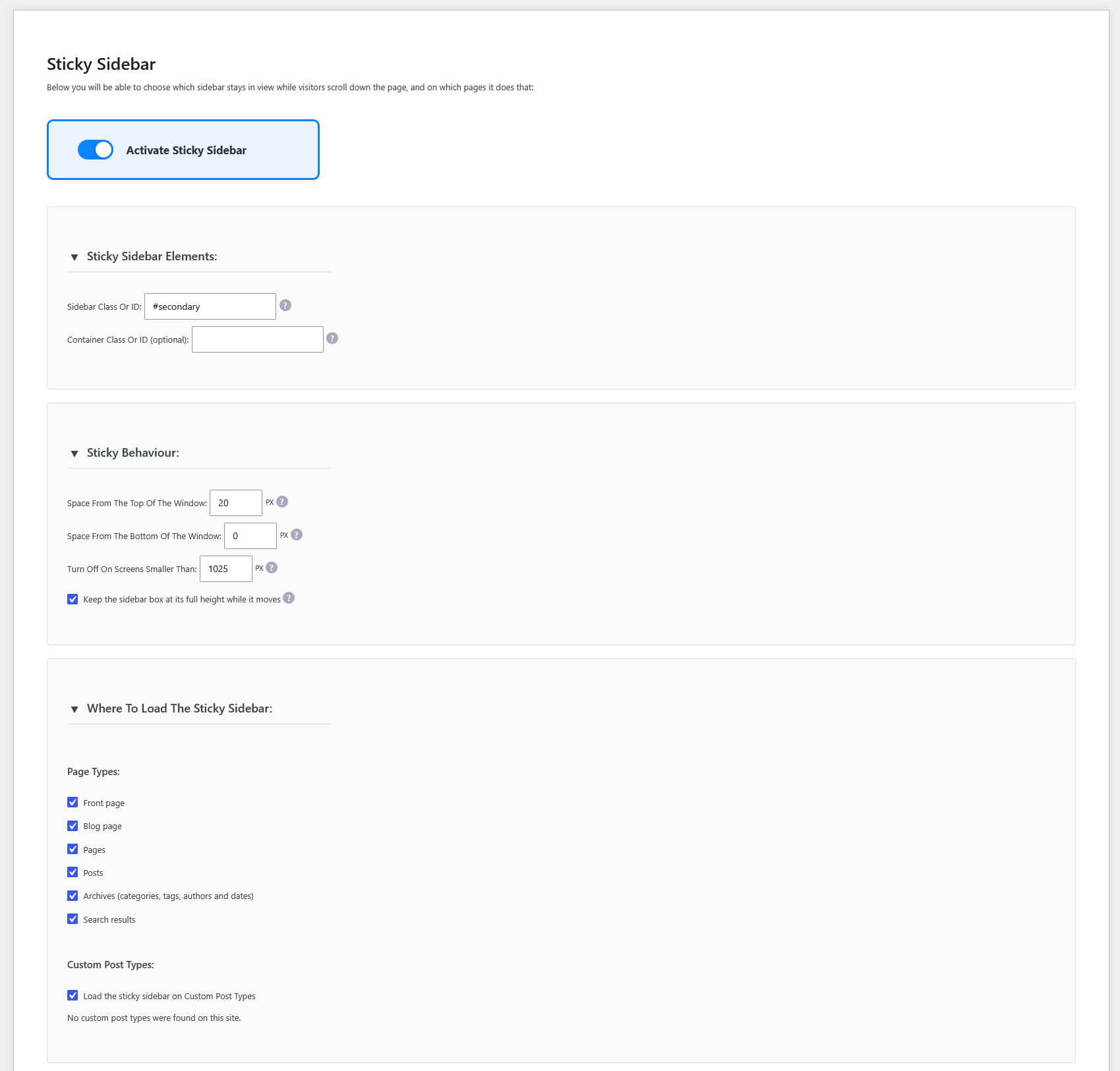Click the 'Sidebar Class Or ID:' label
Image resolution: width=1120 pixels, height=1071 pixels.
pos(104,307)
